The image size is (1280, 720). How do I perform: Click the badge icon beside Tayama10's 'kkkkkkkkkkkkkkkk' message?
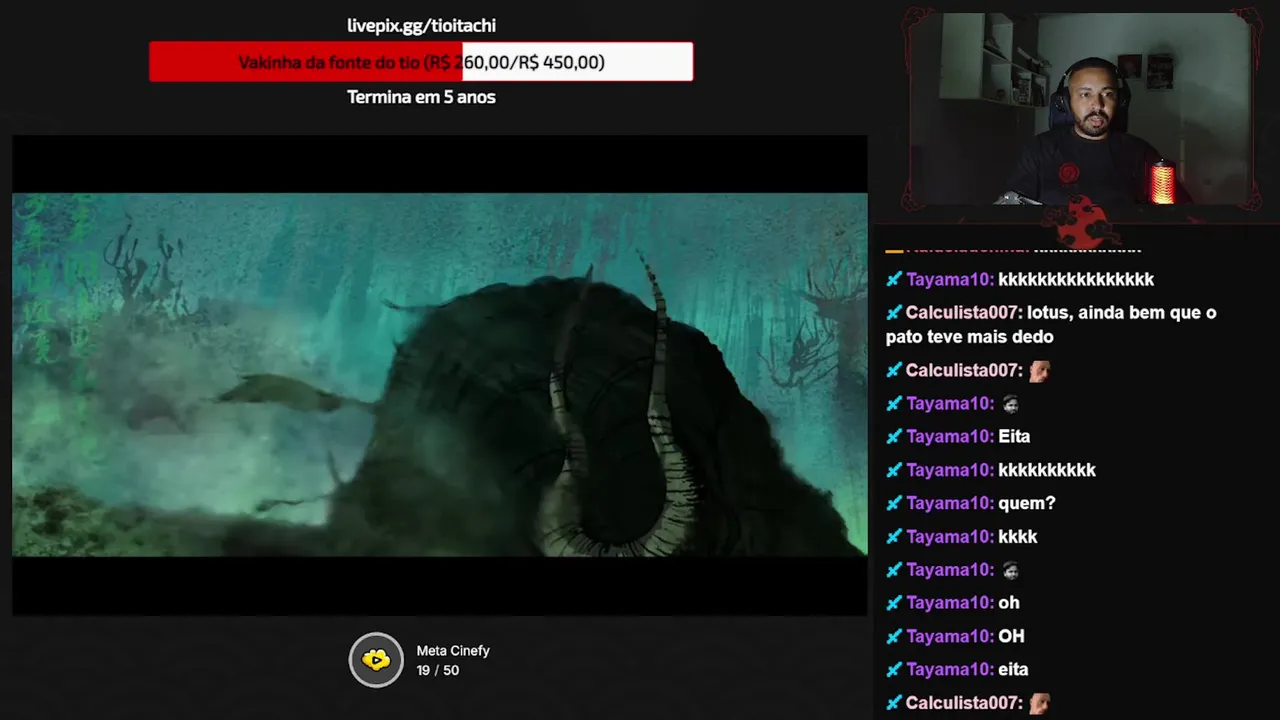[894, 279]
